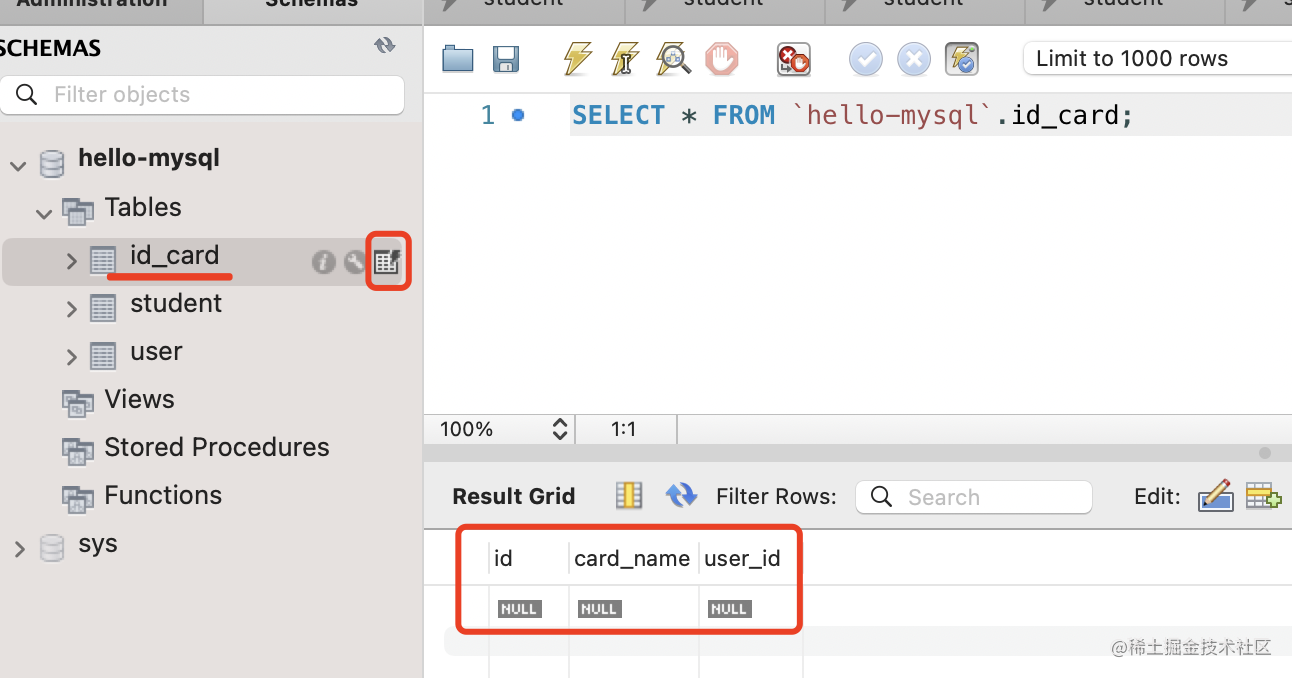The image size is (1292, 678).
Task: Switch to the Administration tab
Action: (x=92, y=5)
